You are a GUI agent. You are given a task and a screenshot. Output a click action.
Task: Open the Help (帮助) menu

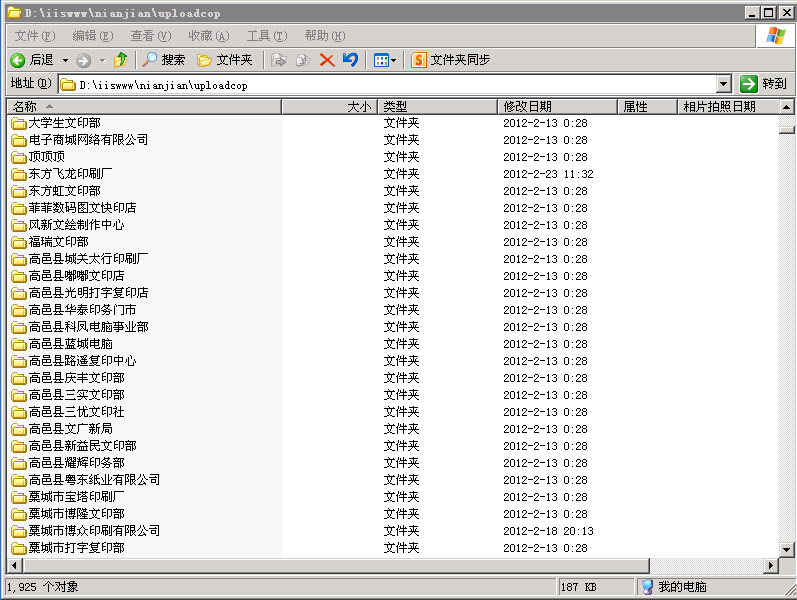point(325,36)
